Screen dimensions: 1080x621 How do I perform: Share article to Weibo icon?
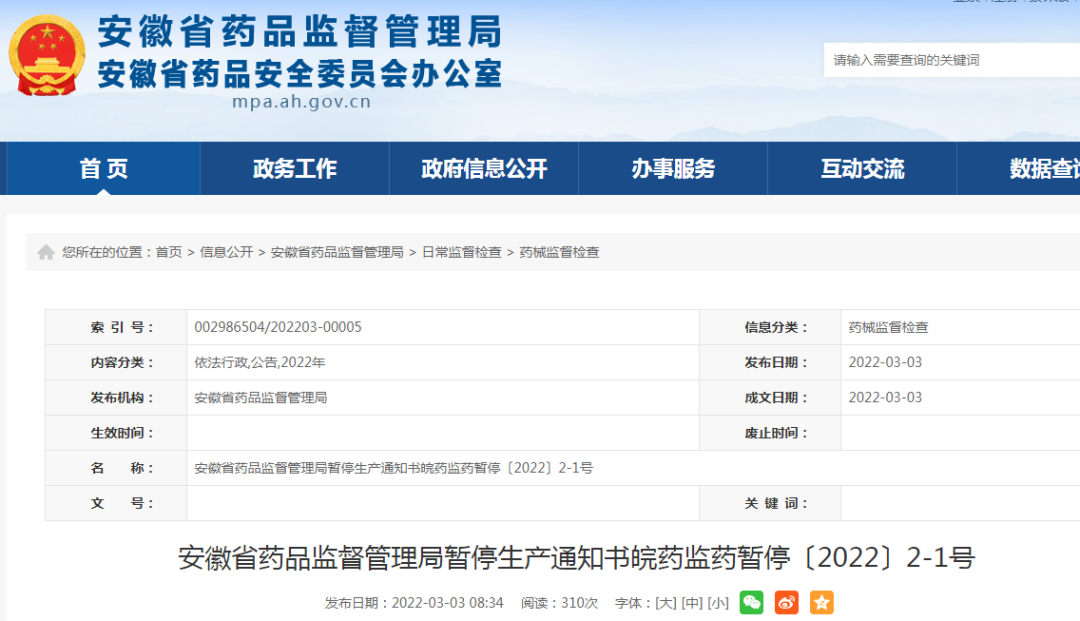(x=786, y=602)
